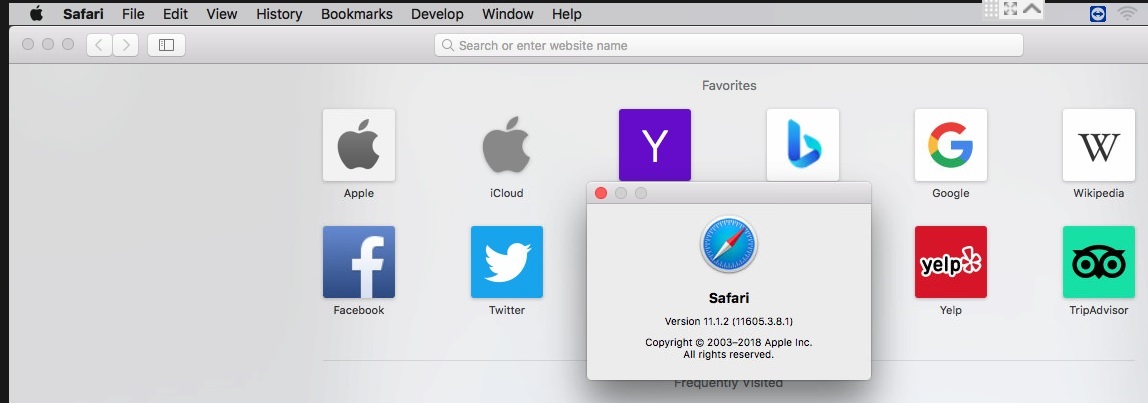
Task: Collapse the remote toolbar with up chevron
Action: 1032,9
